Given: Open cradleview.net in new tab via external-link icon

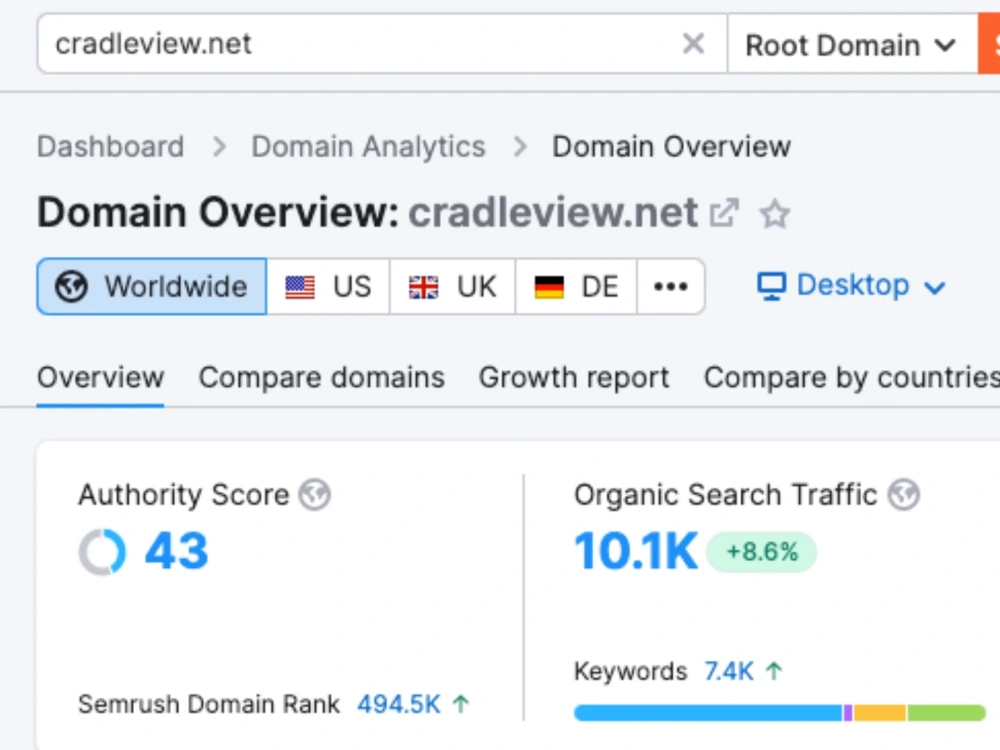Looking at the screenshot, I should coord(724,213).
